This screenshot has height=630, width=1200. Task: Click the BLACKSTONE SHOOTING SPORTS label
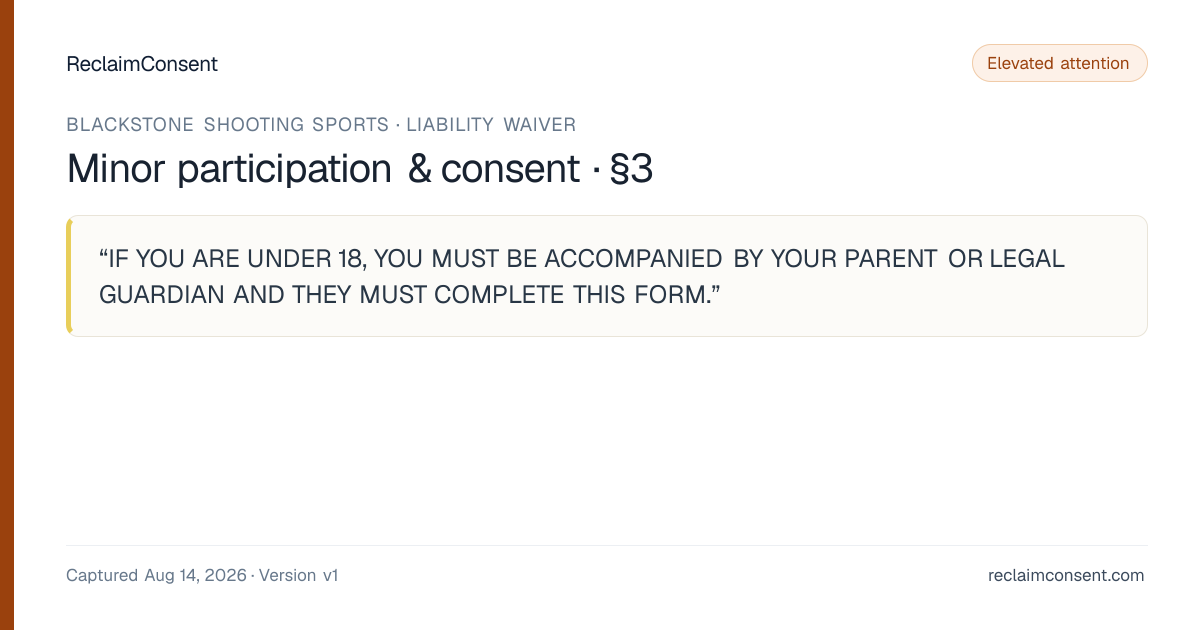(228, 125)
